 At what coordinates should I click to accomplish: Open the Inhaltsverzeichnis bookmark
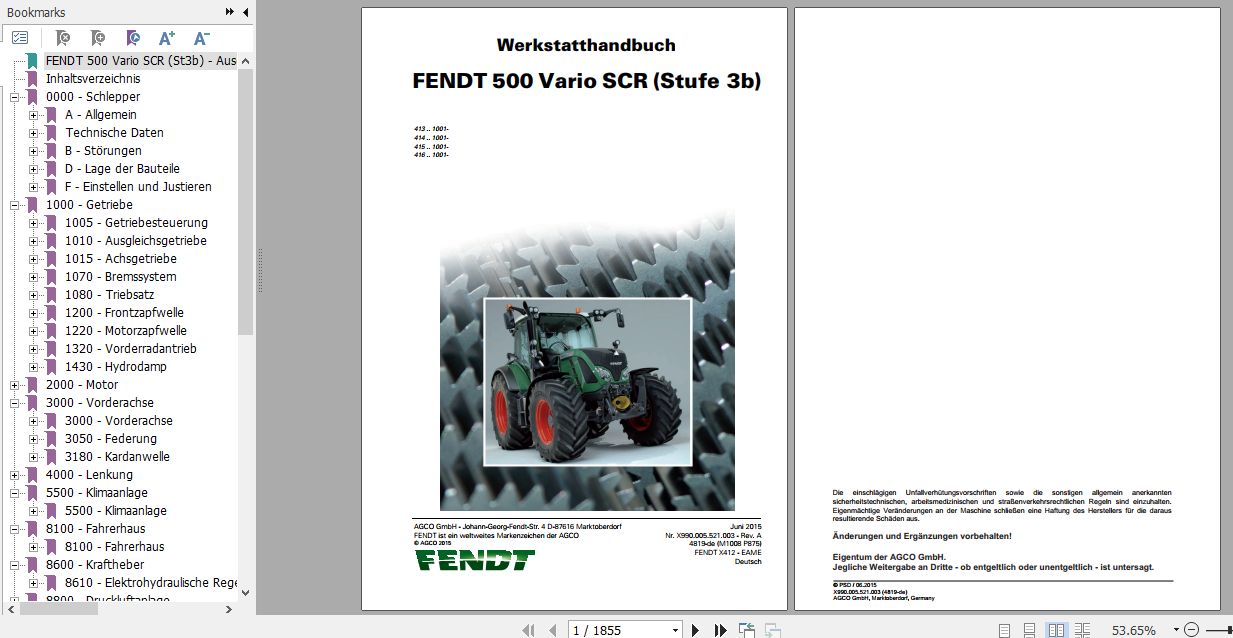tap(93, 79)
